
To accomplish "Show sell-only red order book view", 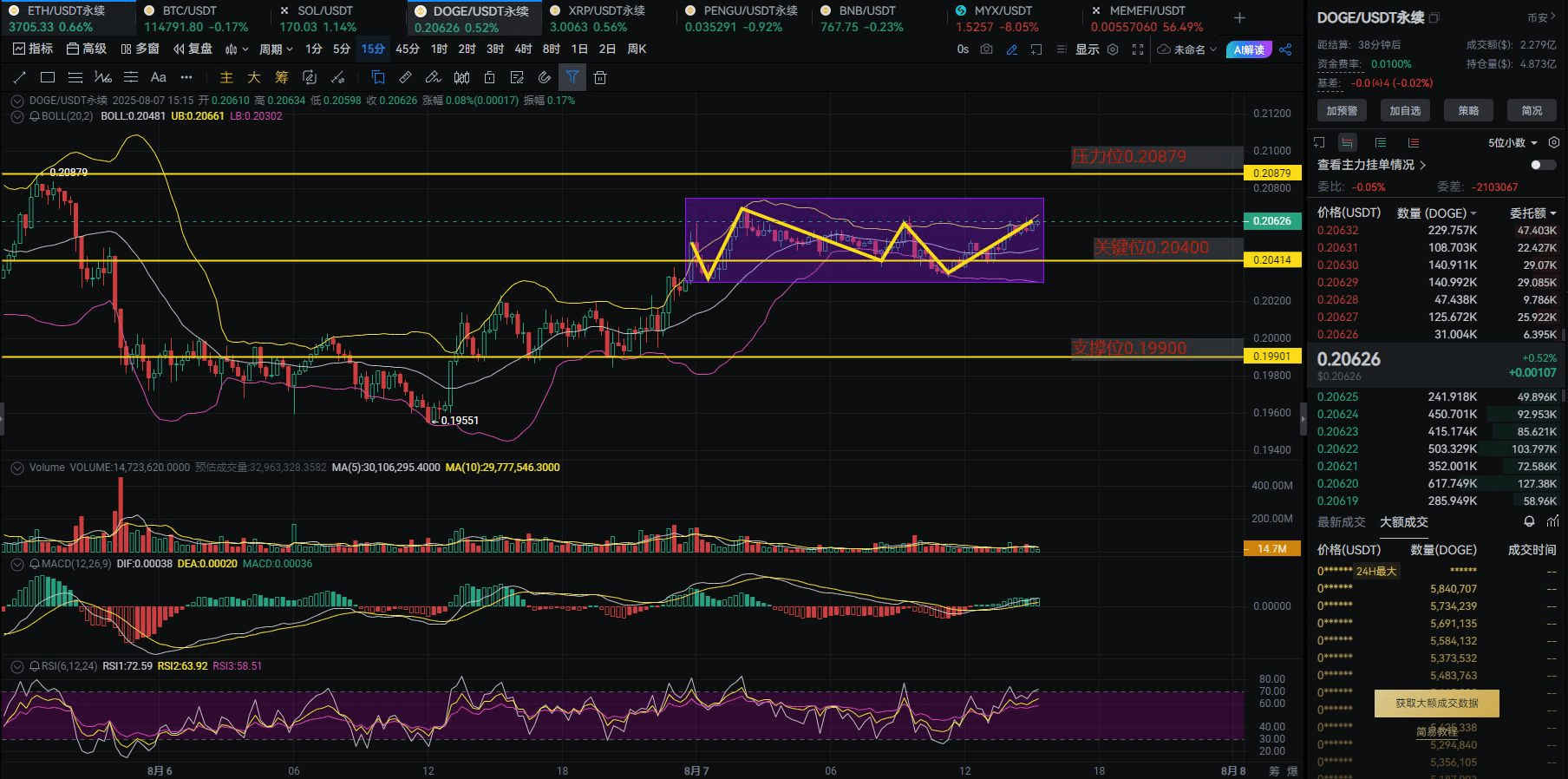I will pos(1414,142).
